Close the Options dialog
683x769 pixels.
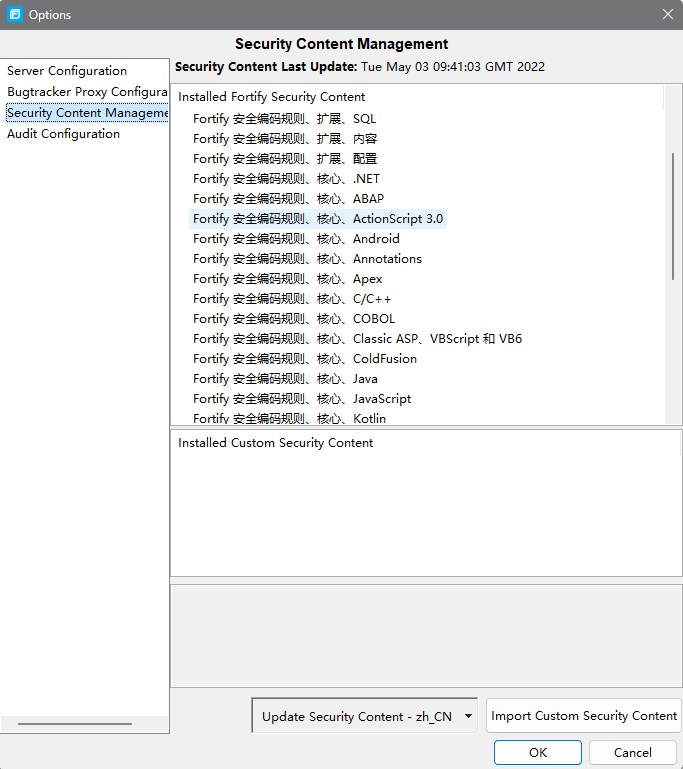point(667,14)
